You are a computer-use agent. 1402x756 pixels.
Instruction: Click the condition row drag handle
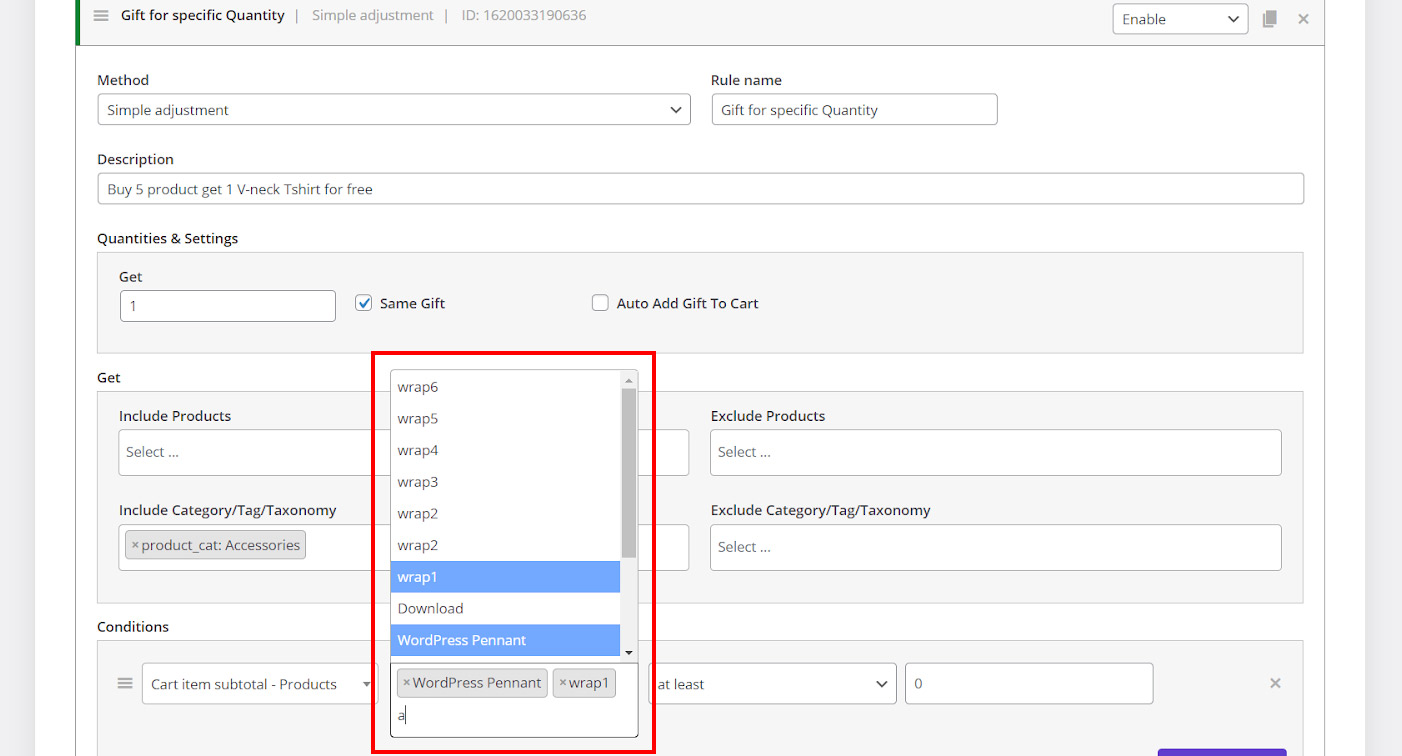tap(125, 683)
